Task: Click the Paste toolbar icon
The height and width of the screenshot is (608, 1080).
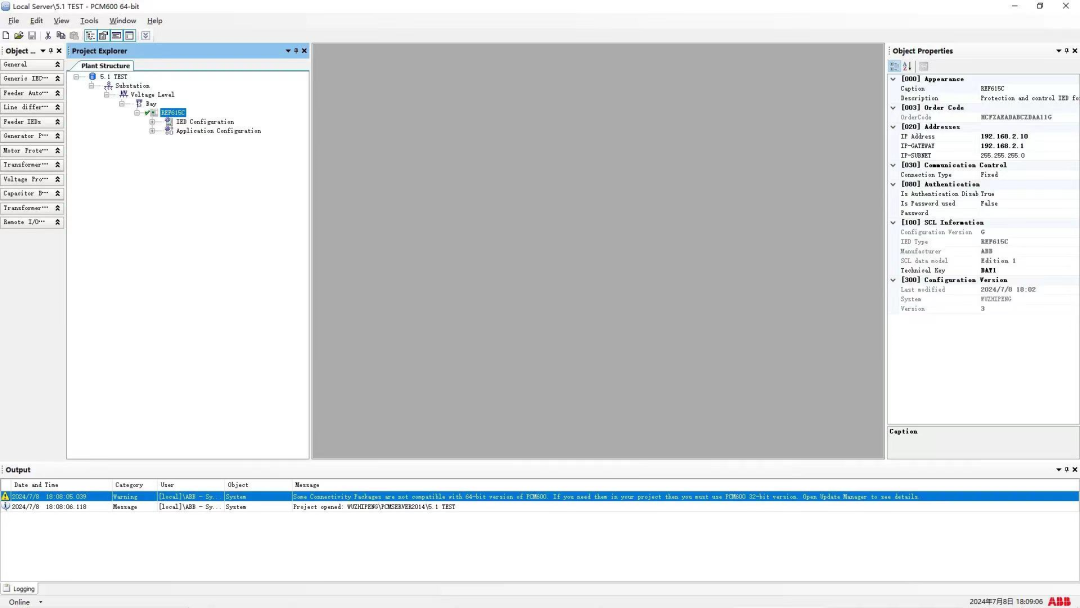Action: click(x=74, y=35)
